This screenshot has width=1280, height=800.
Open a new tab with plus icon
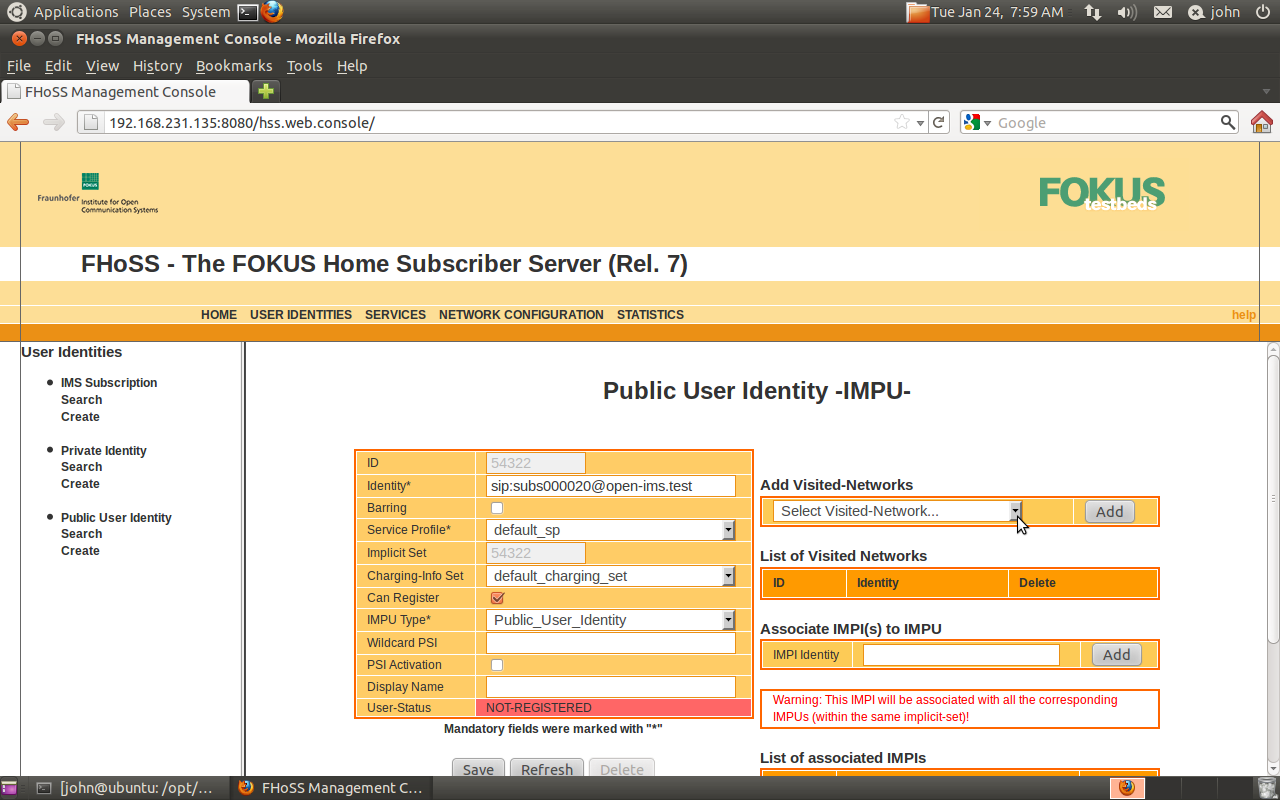click(266, 91)
